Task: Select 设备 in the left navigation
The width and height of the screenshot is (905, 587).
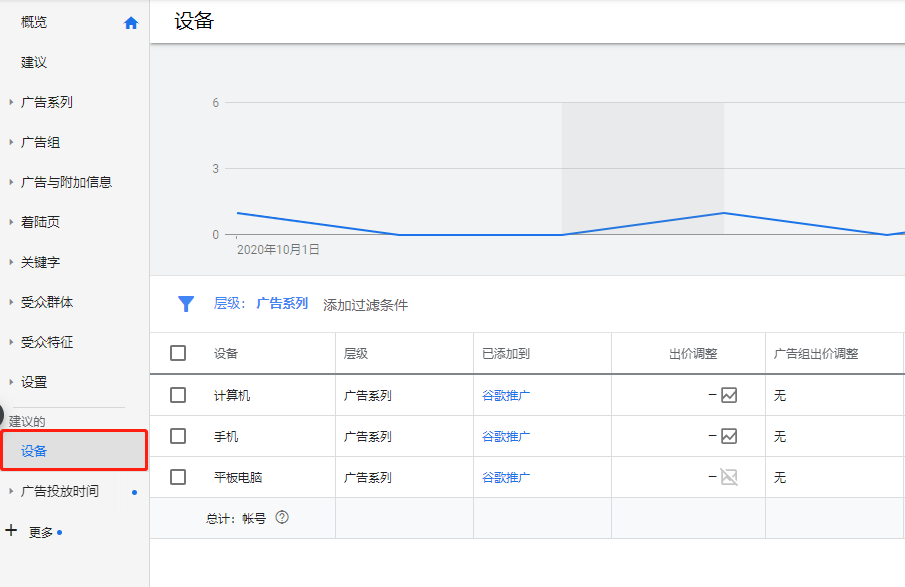Action: [34, 451]
